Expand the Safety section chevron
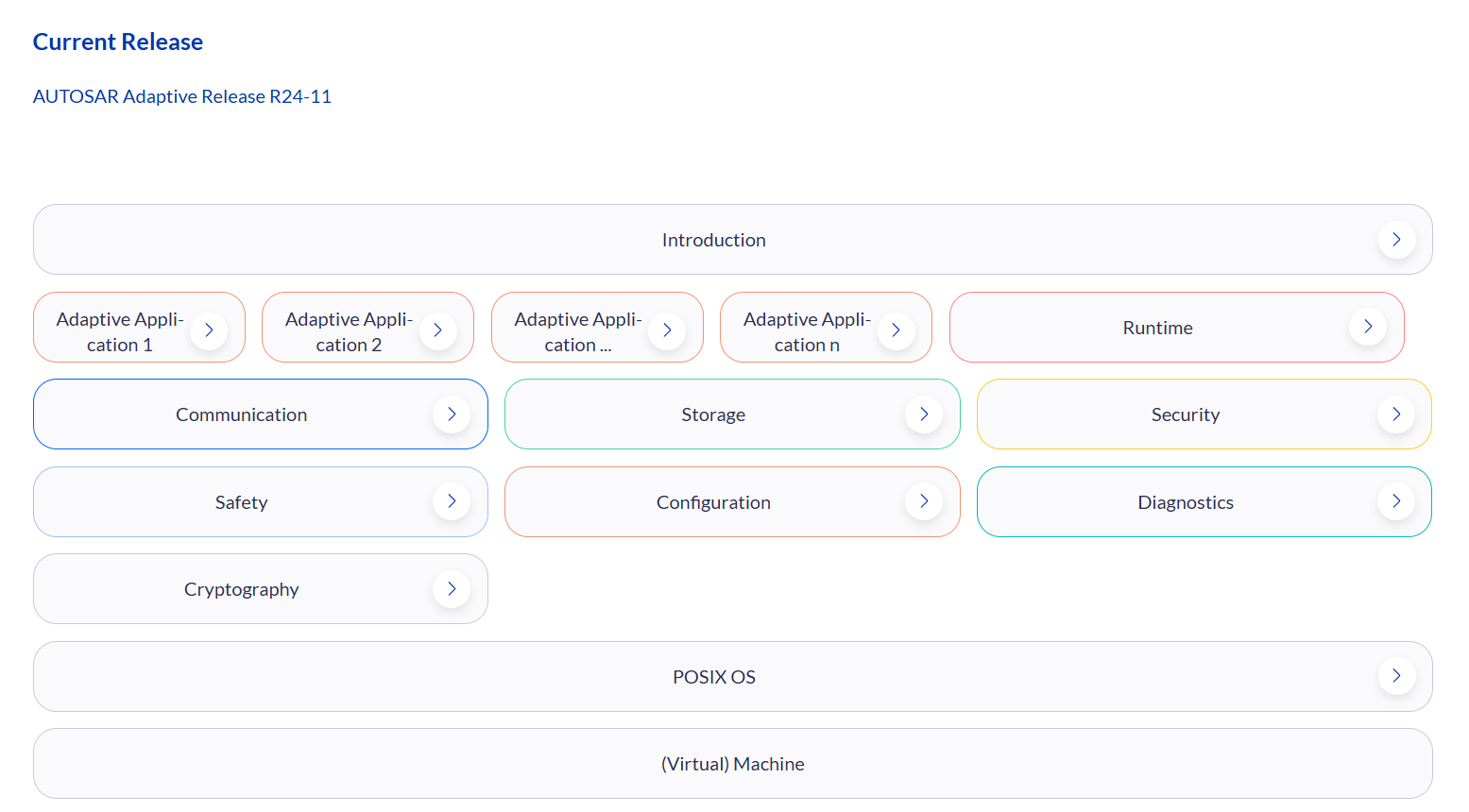1469x812 pixels. click(452, 501)
